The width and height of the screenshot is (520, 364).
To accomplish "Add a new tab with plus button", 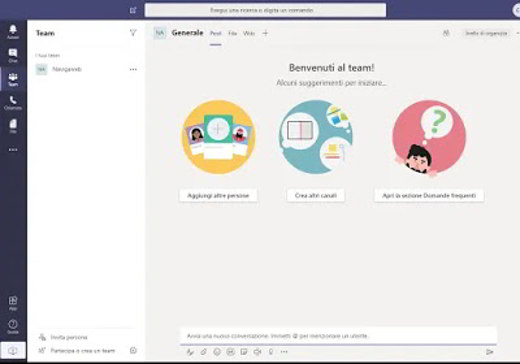I will click(265, 33).
